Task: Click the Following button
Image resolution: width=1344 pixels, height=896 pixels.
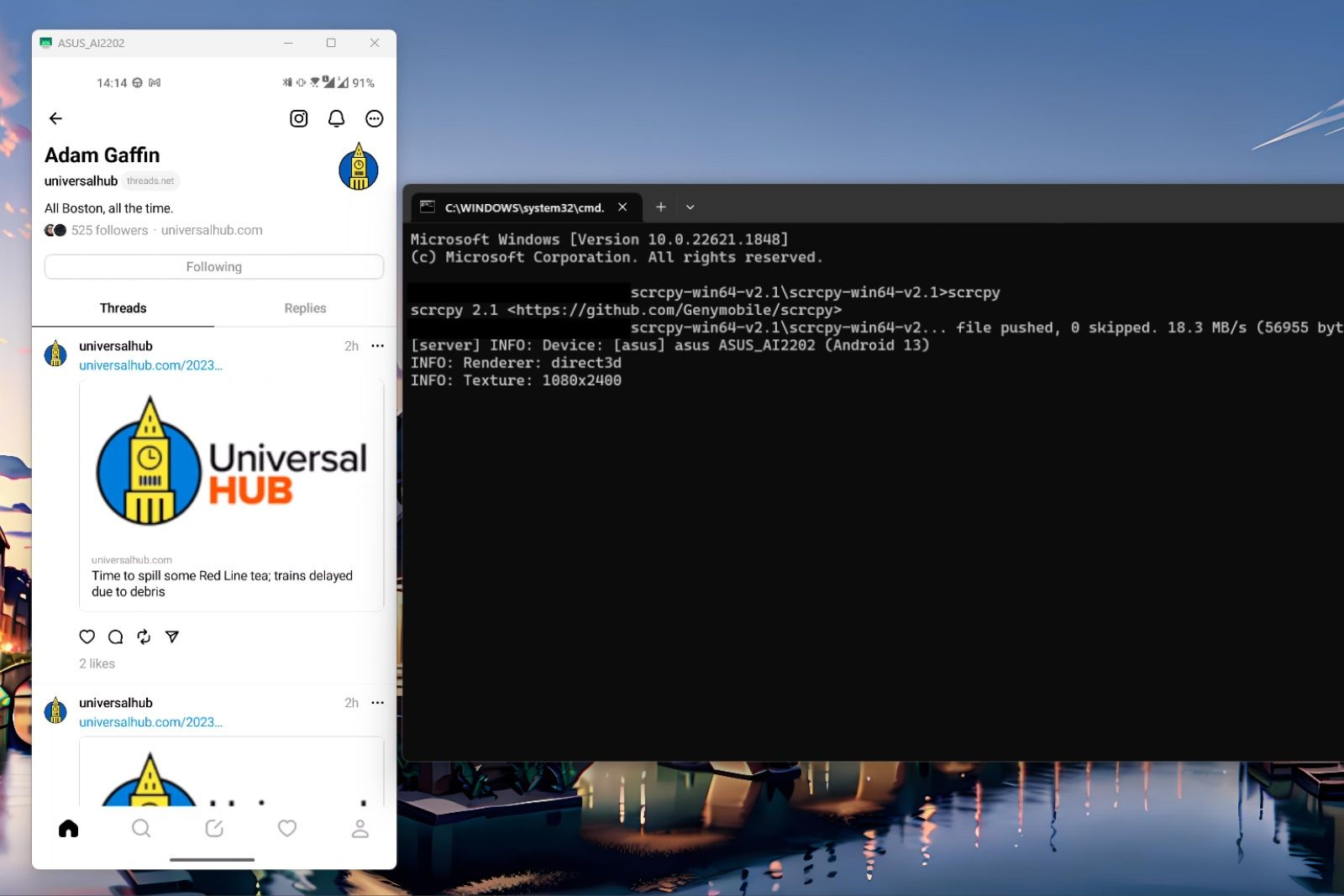Action: (214, 266)
